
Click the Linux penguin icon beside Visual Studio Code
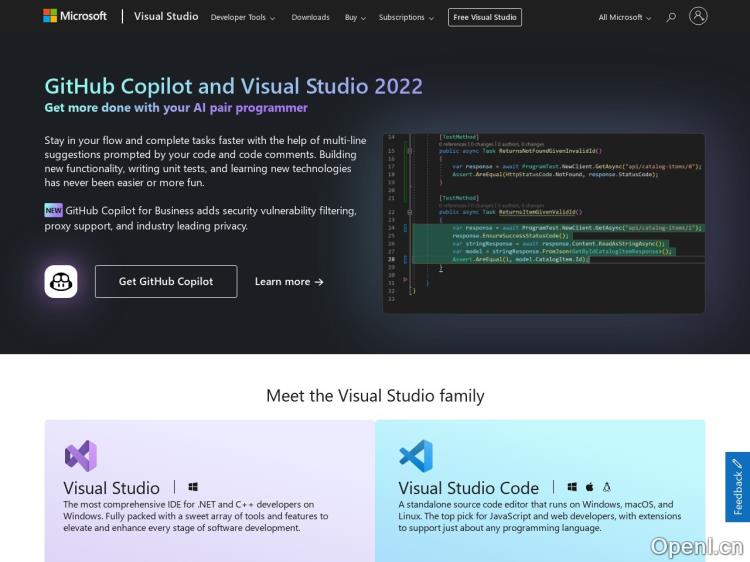[x=607, y=487]
